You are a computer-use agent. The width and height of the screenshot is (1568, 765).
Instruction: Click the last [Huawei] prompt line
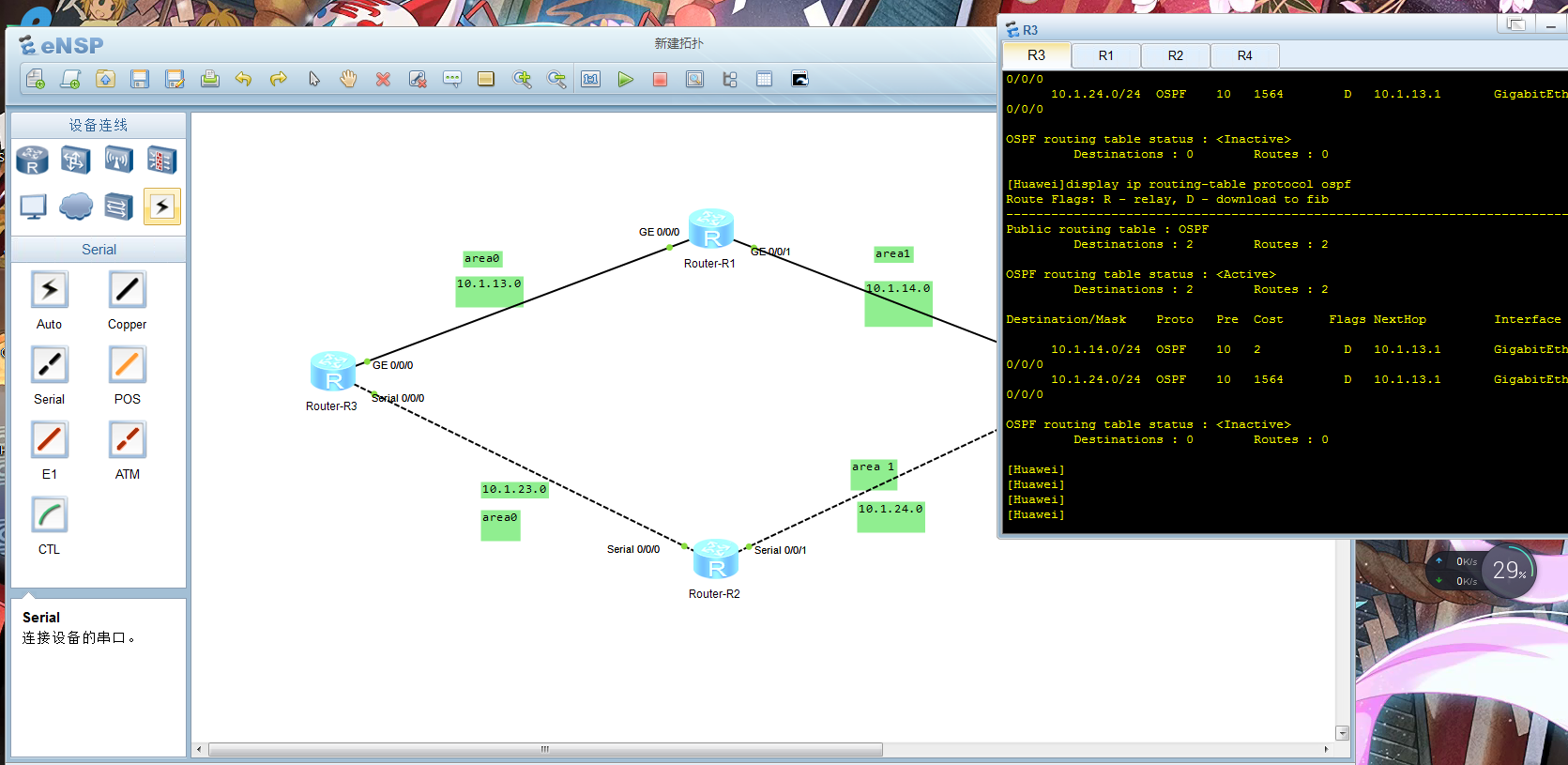pyautogui.click(x=1036, y=514)
